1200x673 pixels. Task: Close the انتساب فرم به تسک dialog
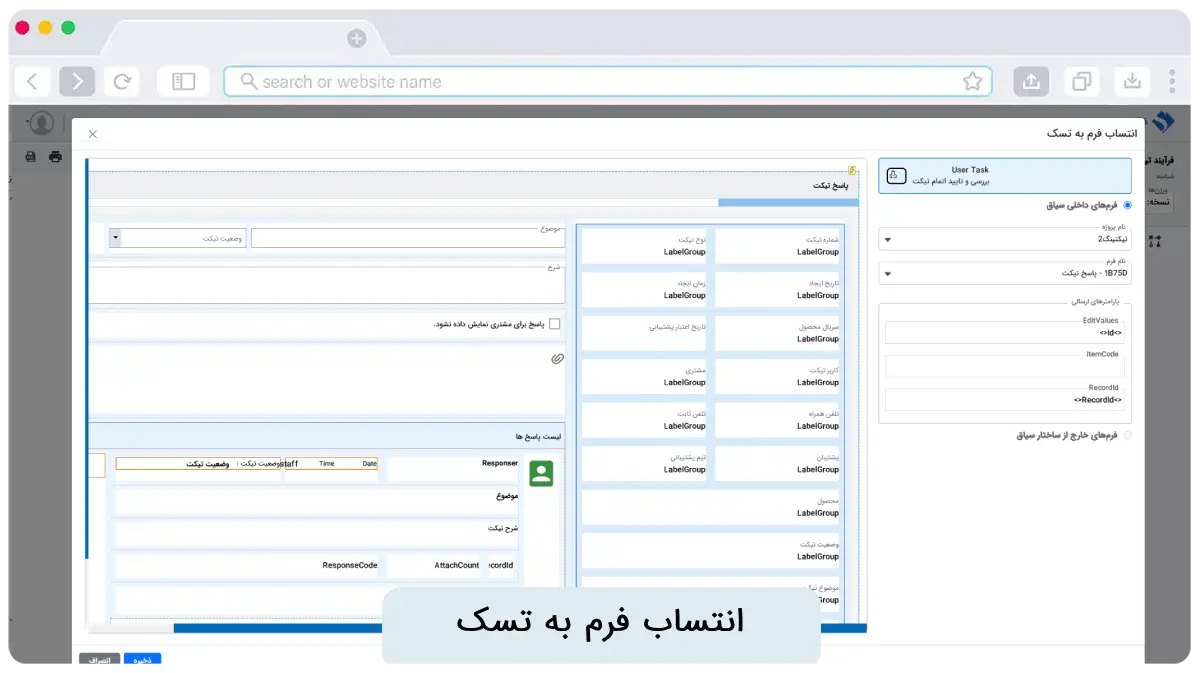coord(93,134)
